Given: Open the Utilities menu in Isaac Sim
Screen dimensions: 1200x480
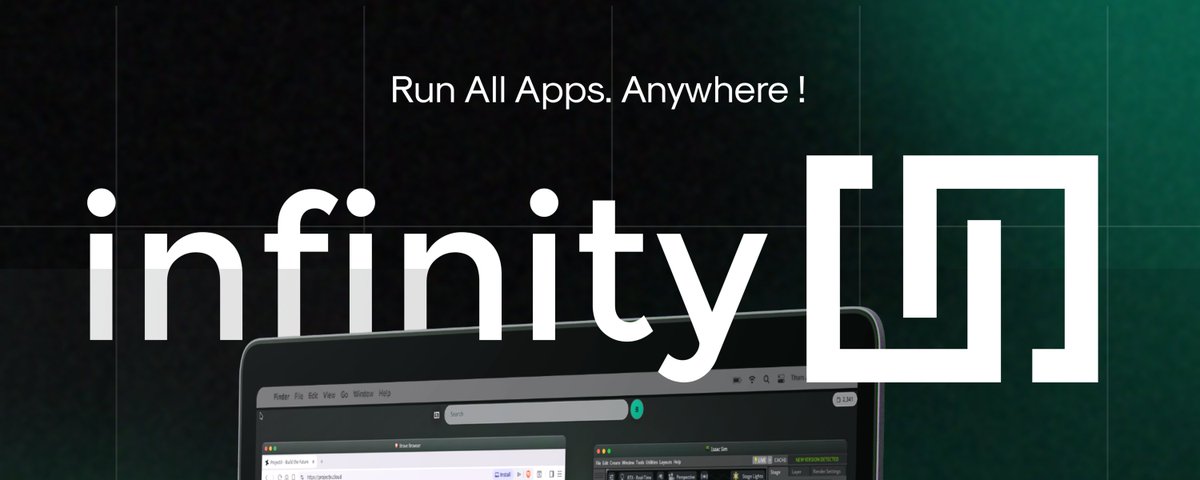Looking at the screenshot, I should click(x=651, y=462).
